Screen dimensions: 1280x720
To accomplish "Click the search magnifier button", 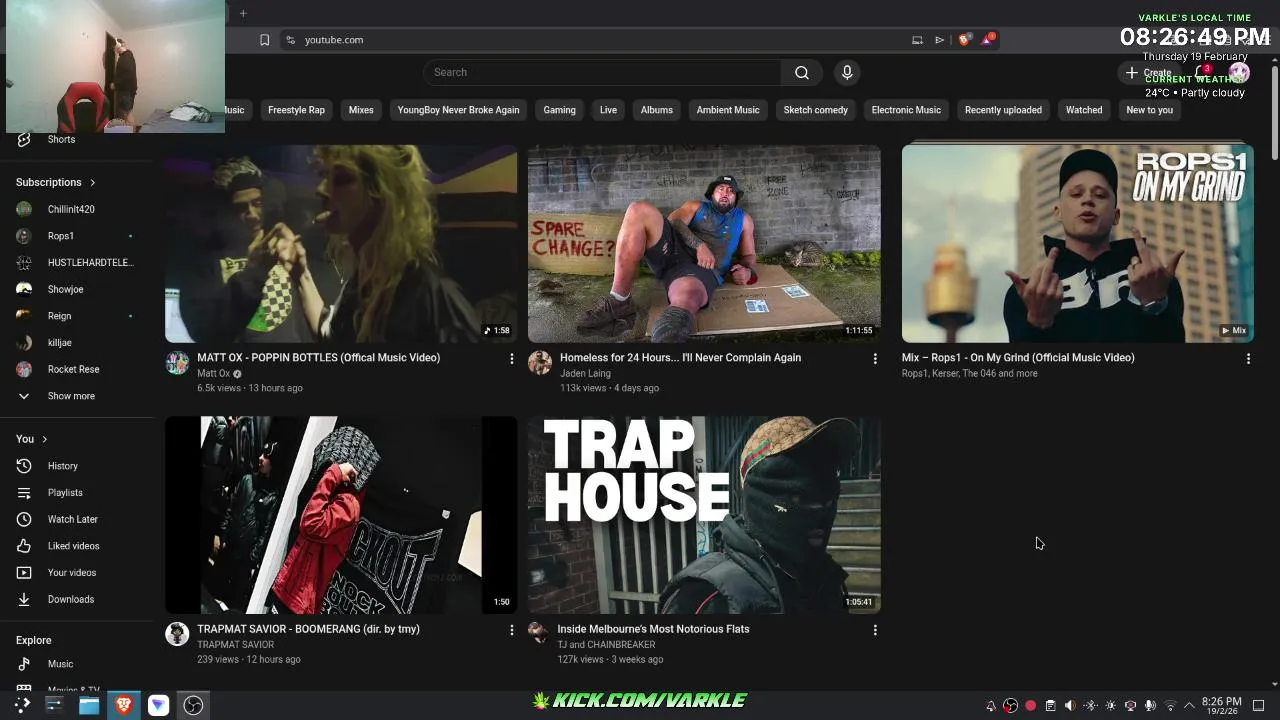I will [802, 72].
